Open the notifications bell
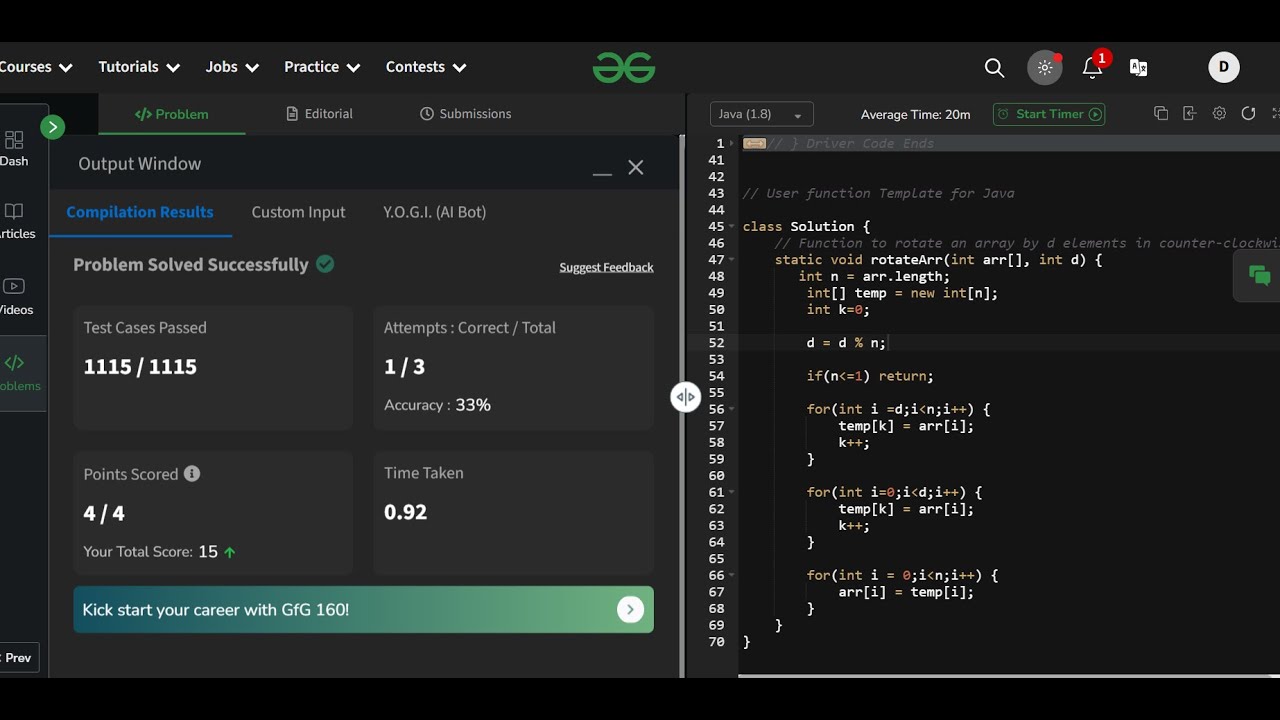 point(1093,67)
